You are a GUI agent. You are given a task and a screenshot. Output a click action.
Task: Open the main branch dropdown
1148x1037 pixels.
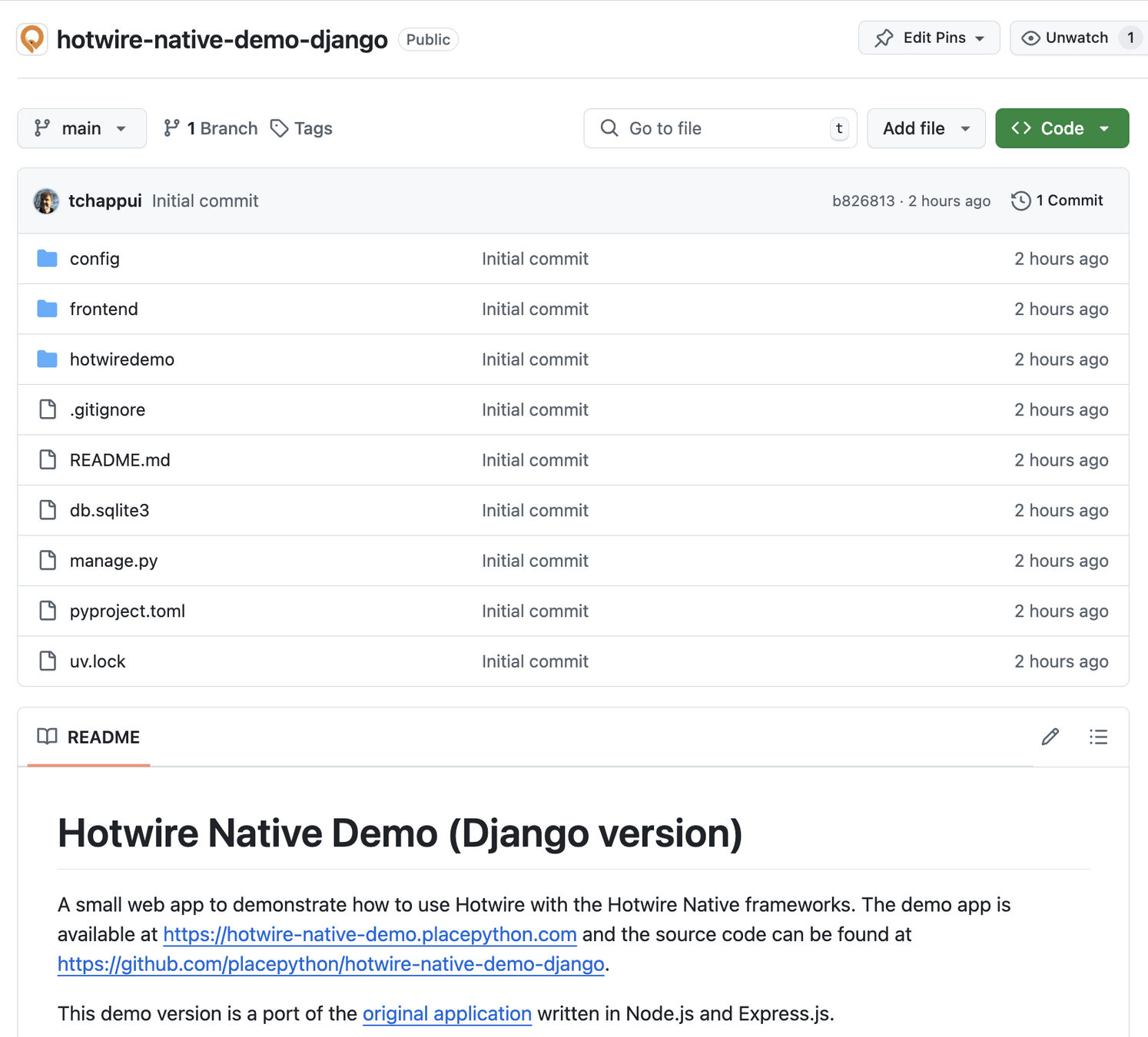point(81,128)
